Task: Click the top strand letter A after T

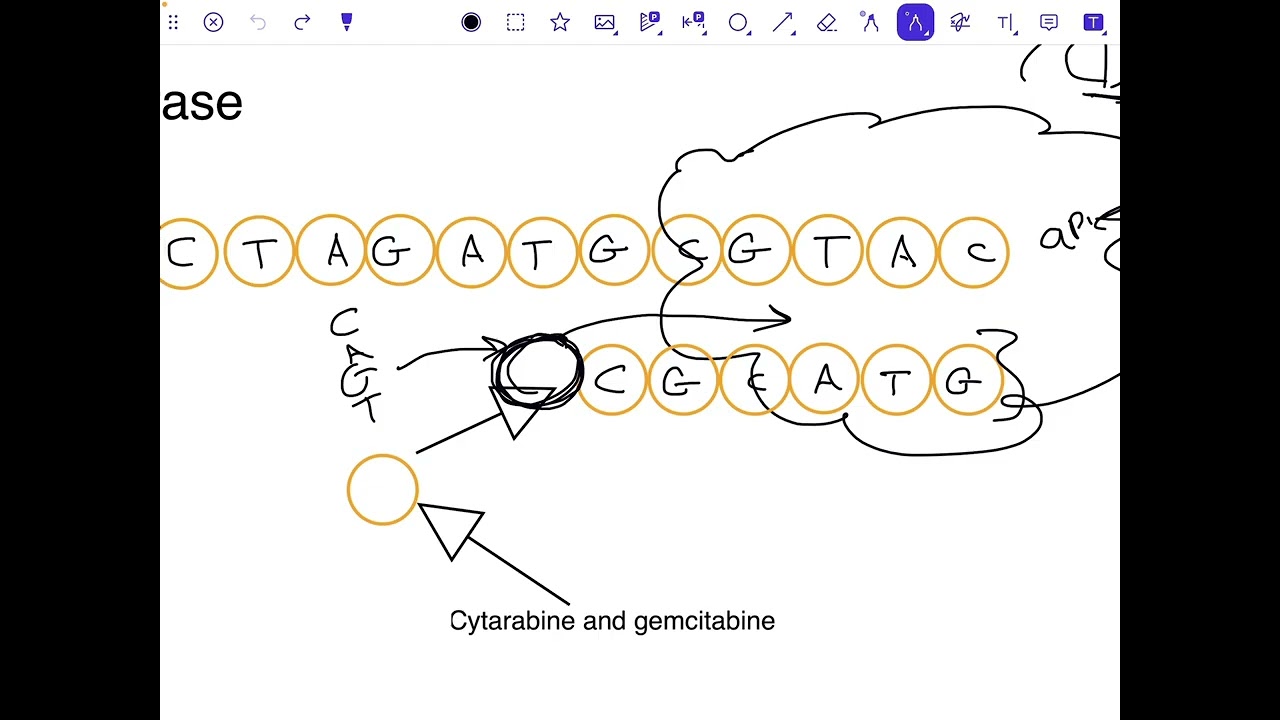Action: pyautogui.click(x=338, y=253)
